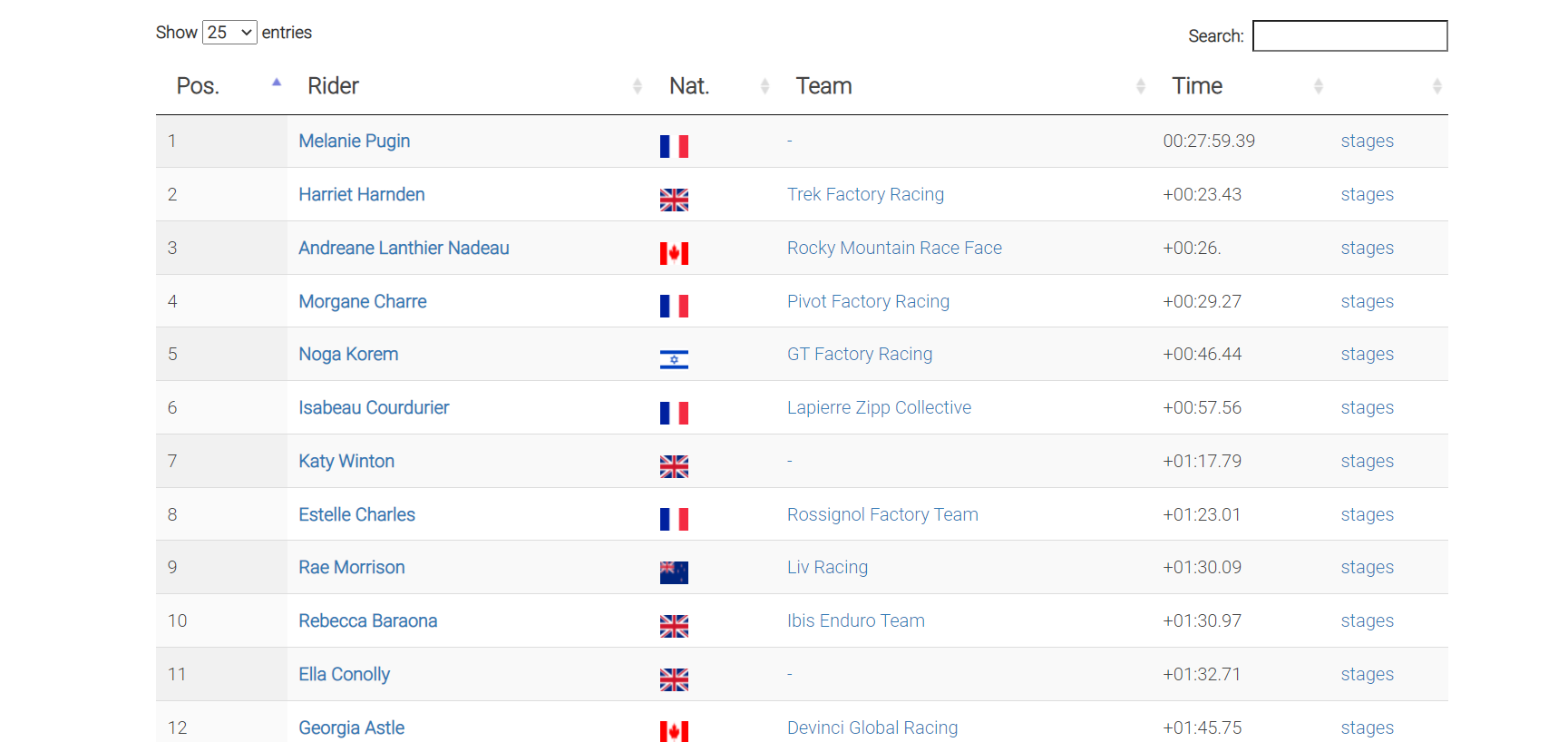The height and width of the screenshot is (742, 1568).
Task: Open the Ibis Enduro Team link
Action: point(855,620)
